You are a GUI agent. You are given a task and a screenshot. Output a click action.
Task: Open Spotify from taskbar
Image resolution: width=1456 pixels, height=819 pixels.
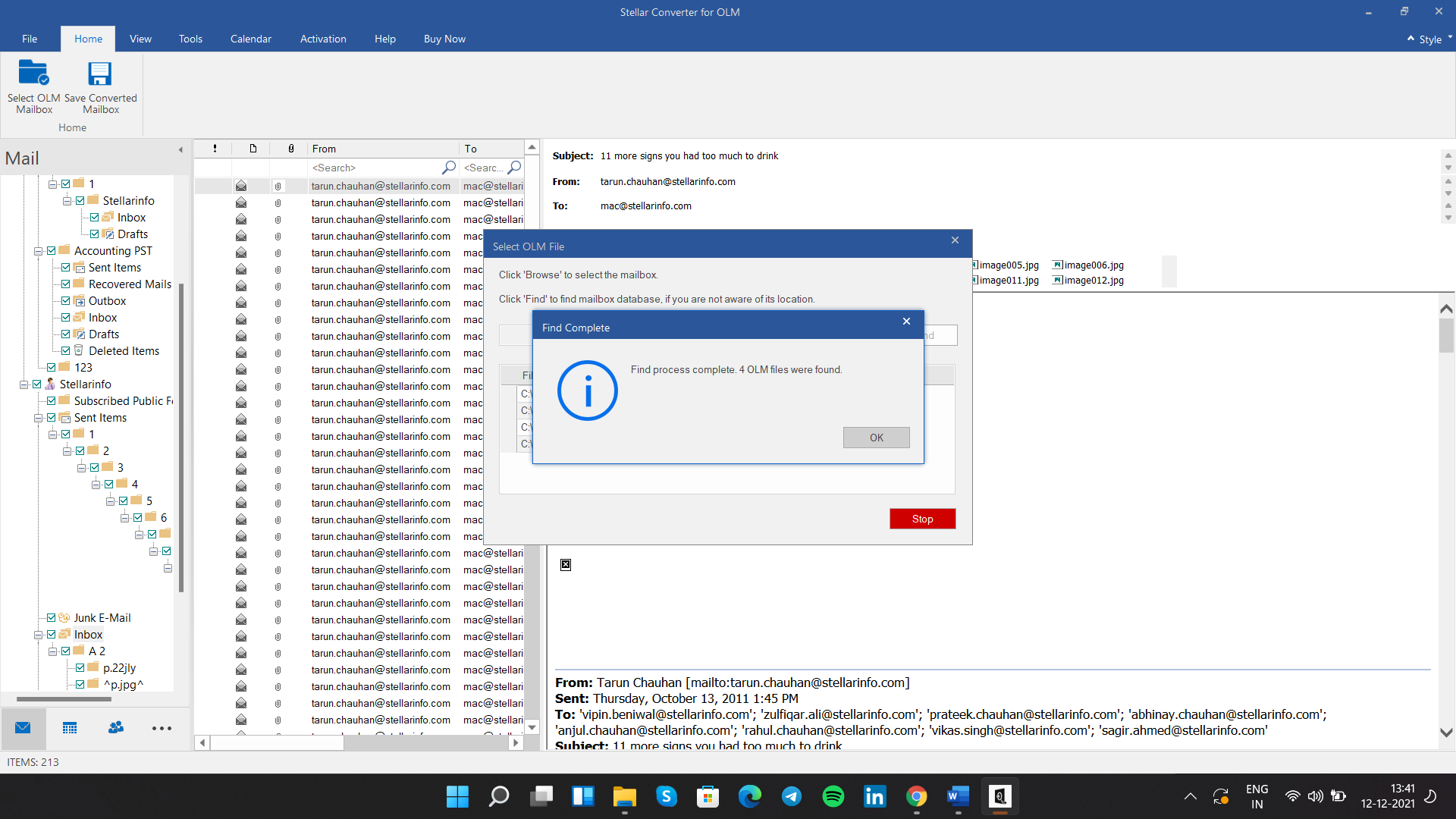[833, 796]
